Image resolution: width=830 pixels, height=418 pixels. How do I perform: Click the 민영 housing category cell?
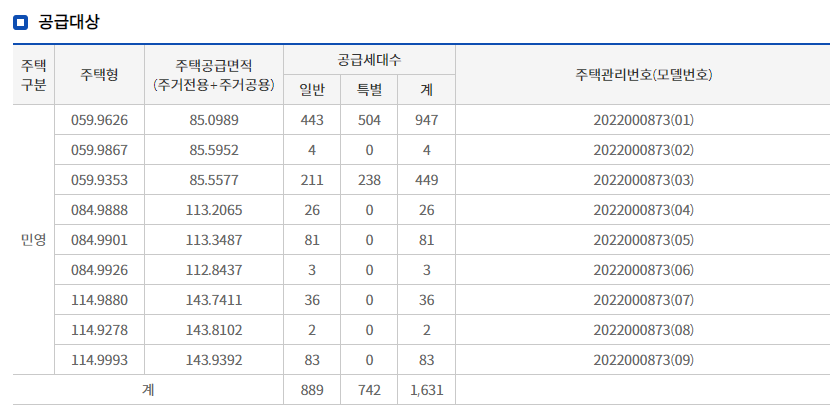tap(33, 240)
